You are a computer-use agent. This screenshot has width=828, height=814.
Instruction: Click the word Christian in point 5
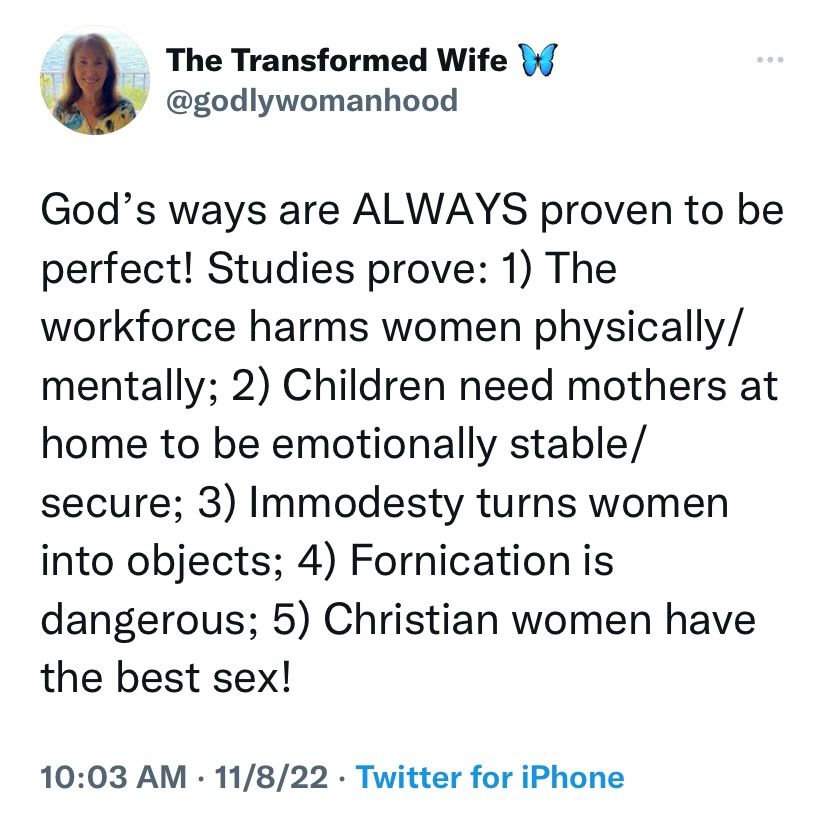[x=411, y=619]
